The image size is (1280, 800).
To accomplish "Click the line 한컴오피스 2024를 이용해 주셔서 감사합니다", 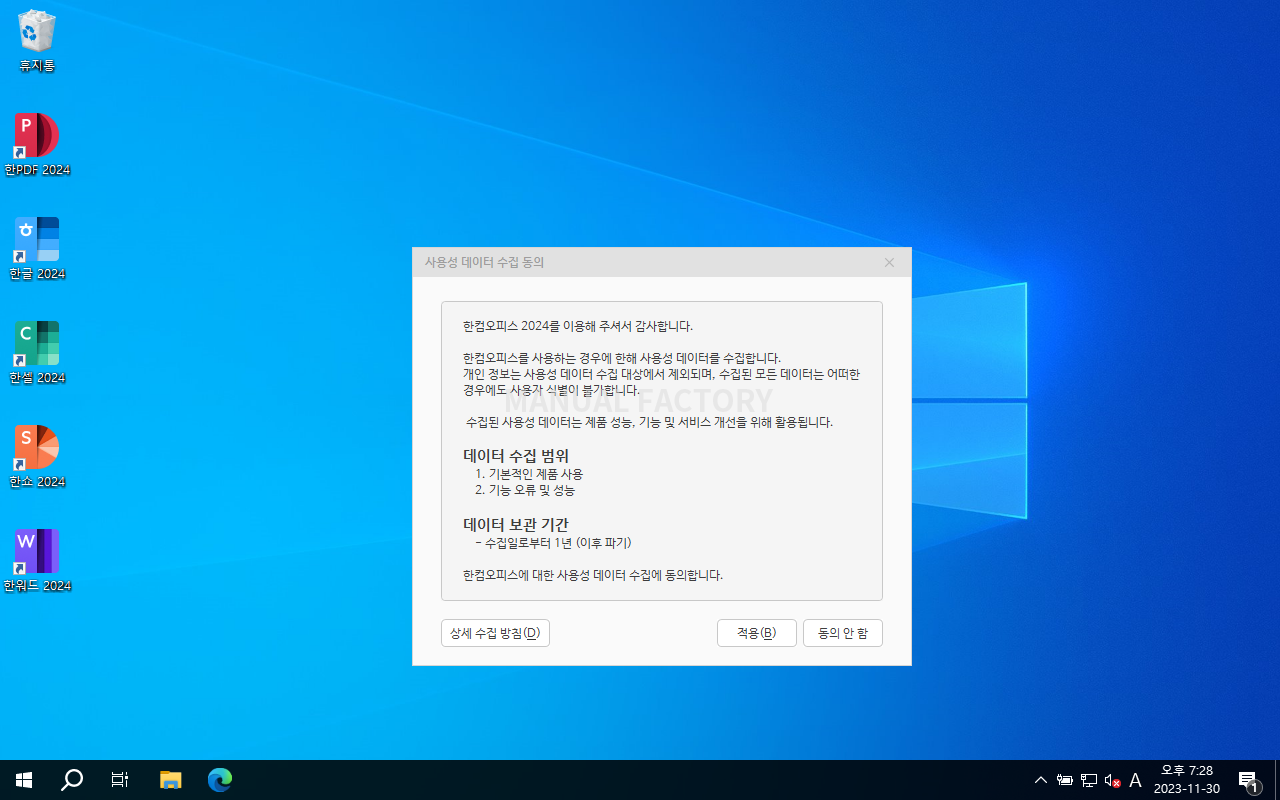I will 578,326.
